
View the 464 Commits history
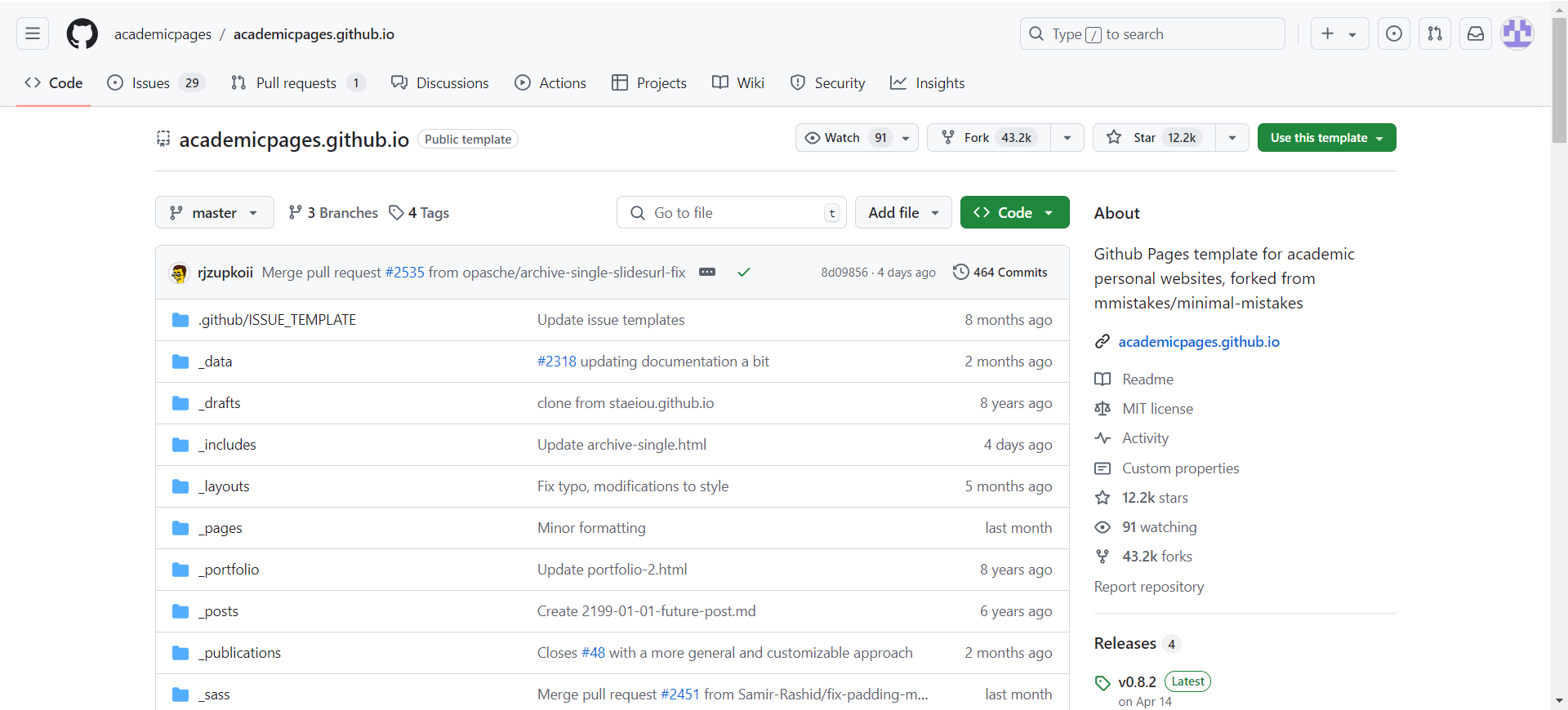[x=1000, y=272]
